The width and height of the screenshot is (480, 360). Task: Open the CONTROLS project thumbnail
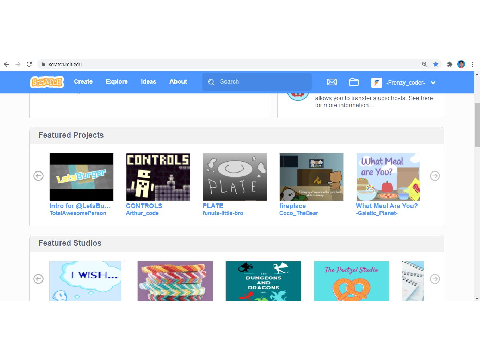(x=158, y=177)
